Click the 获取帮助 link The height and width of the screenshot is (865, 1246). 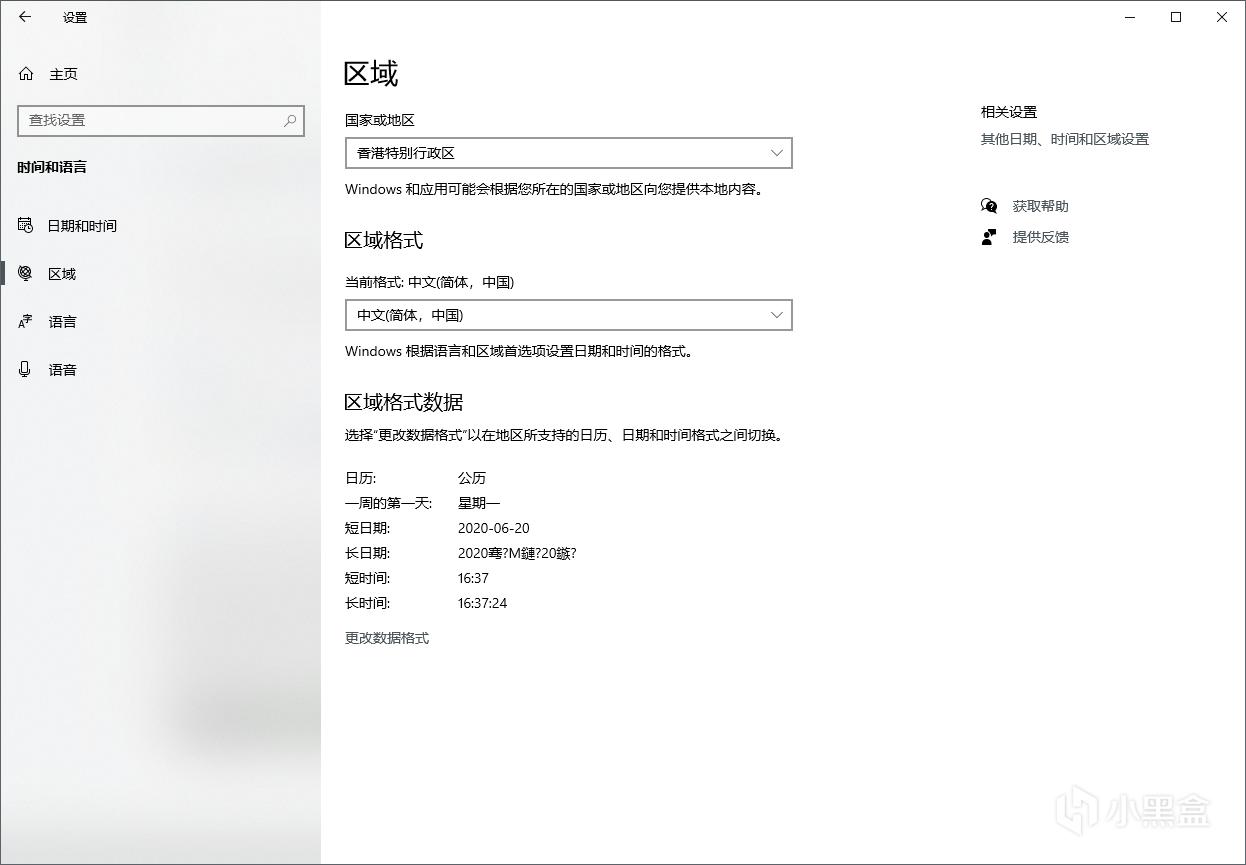click(x=1041, y=206)
